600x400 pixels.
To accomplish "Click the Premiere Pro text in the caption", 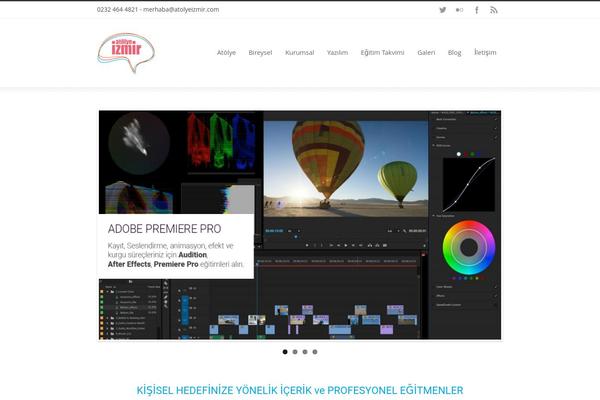I will (x=176, y=264).
